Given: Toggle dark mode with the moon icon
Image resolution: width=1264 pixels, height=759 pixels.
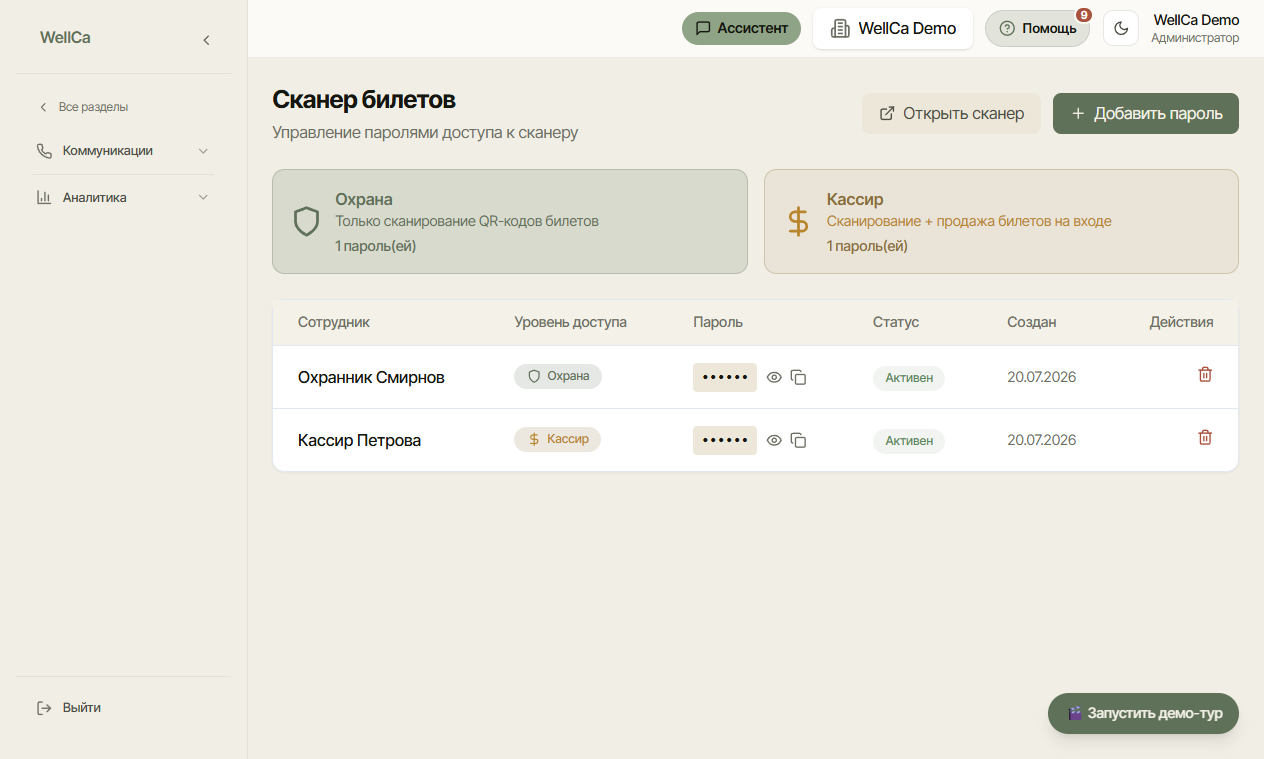Looking at the screenshot, I should coord(1121,28).
